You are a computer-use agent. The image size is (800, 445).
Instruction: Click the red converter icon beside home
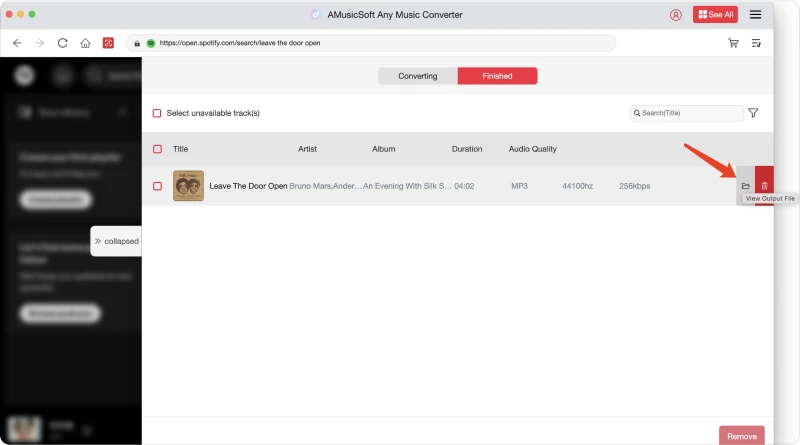[x=108, y=43]
